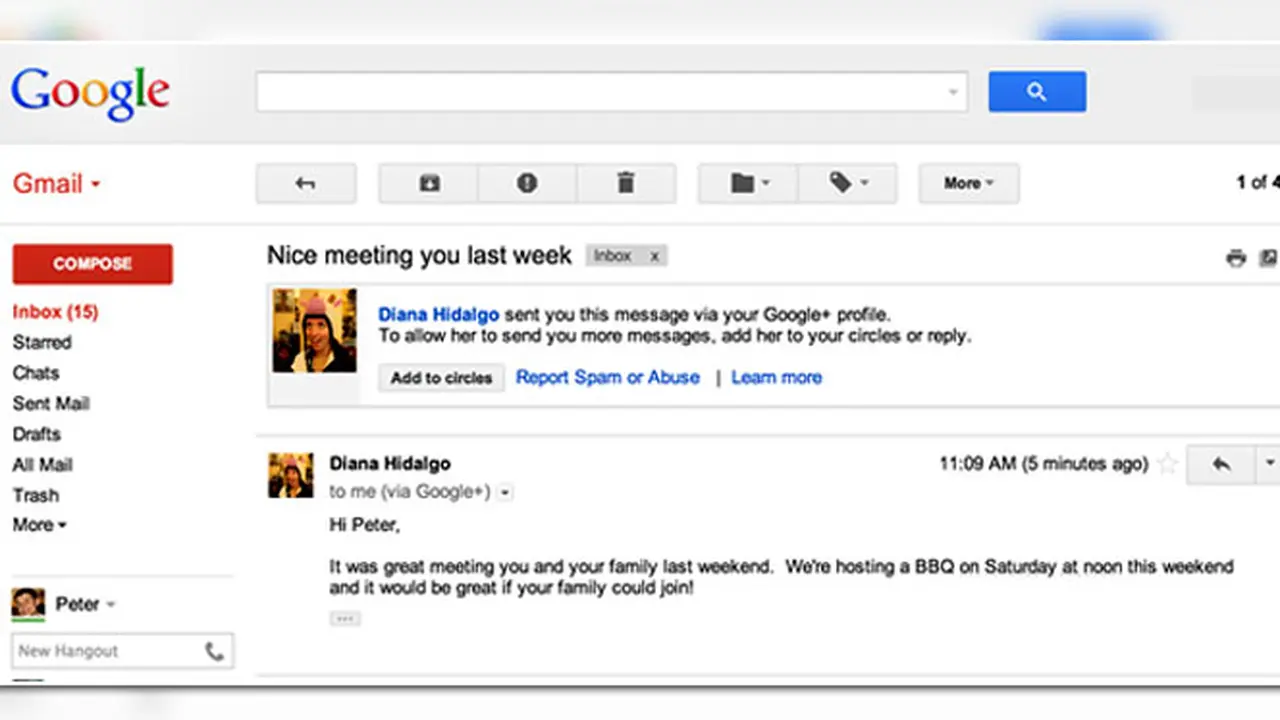Open the Learn more link
This screenshot has width=1280, height=720.
(777, 377)
